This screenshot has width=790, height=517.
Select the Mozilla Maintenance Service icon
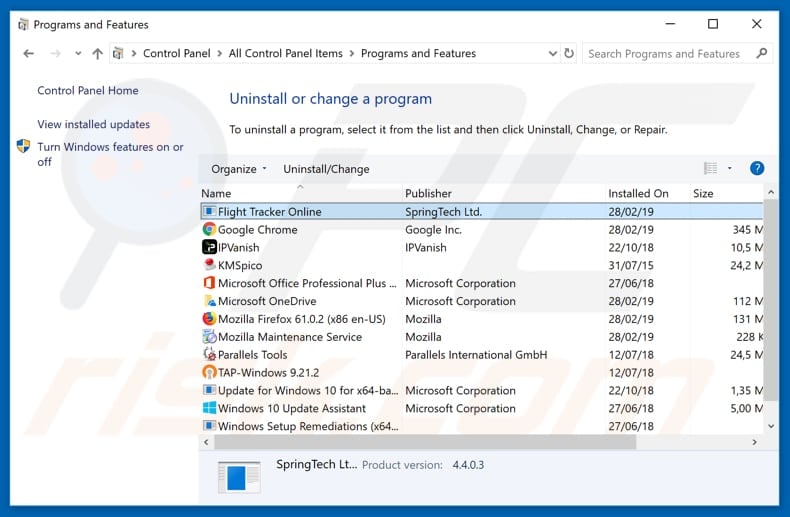tap(209, 336)
